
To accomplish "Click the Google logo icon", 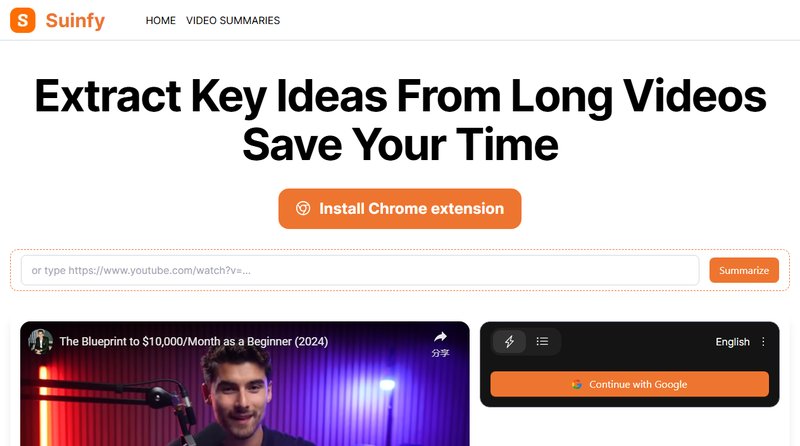I will (577, 385).
